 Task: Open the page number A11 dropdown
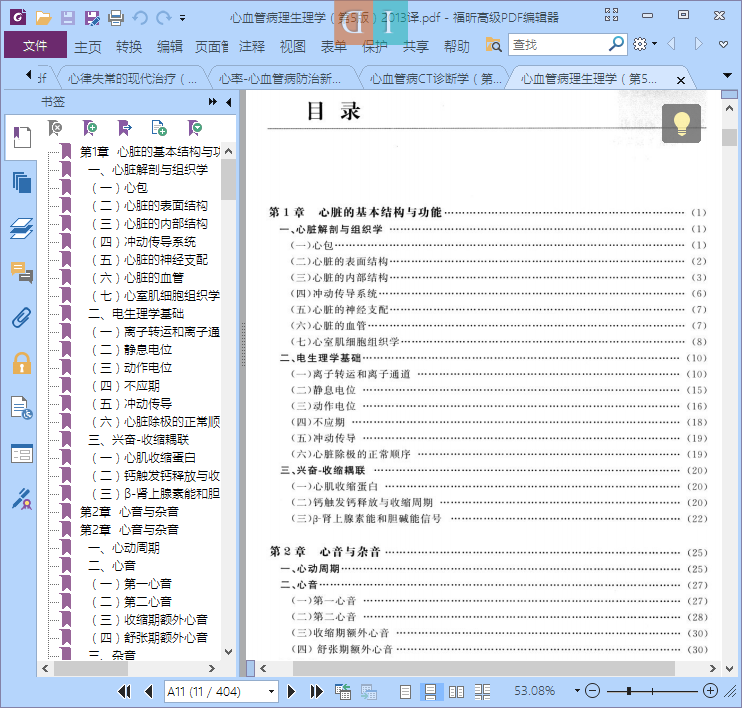point(271,691)
